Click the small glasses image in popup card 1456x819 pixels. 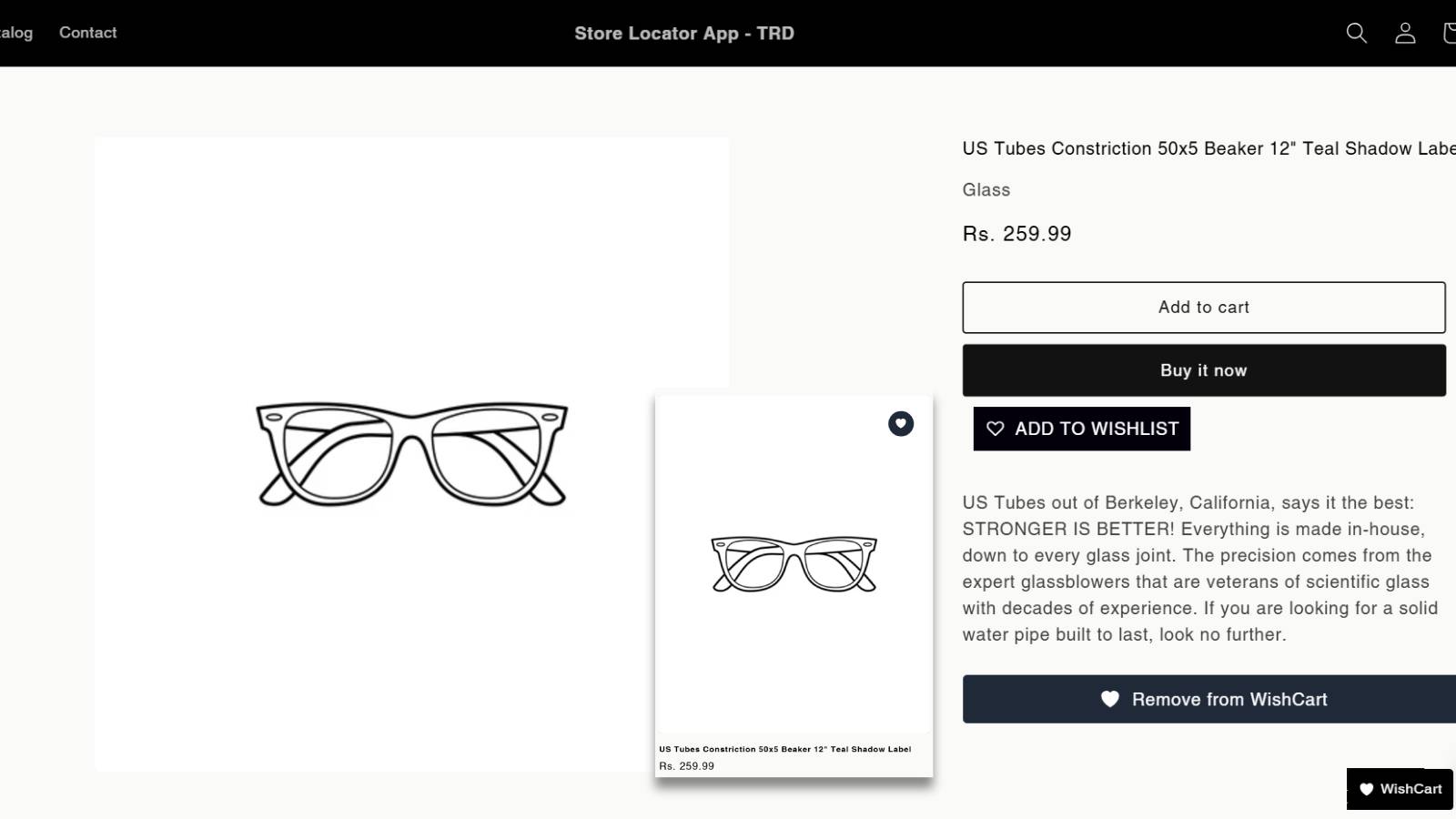coord(794,564)
